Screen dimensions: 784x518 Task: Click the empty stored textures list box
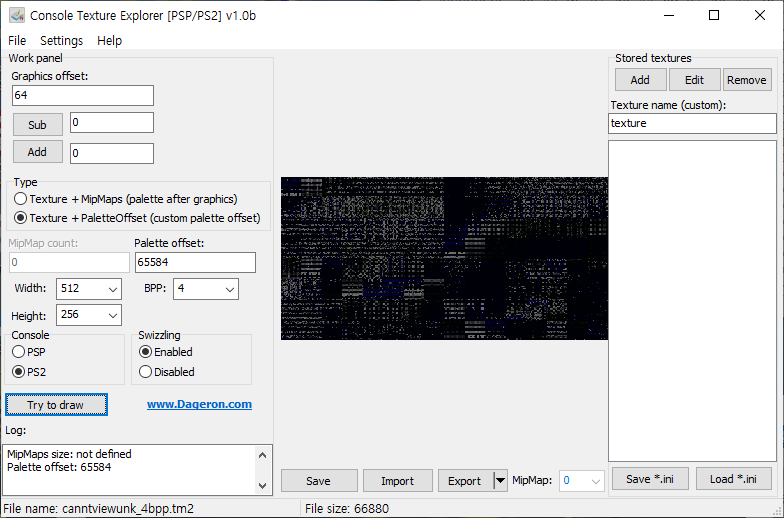[x=692, y=301]
